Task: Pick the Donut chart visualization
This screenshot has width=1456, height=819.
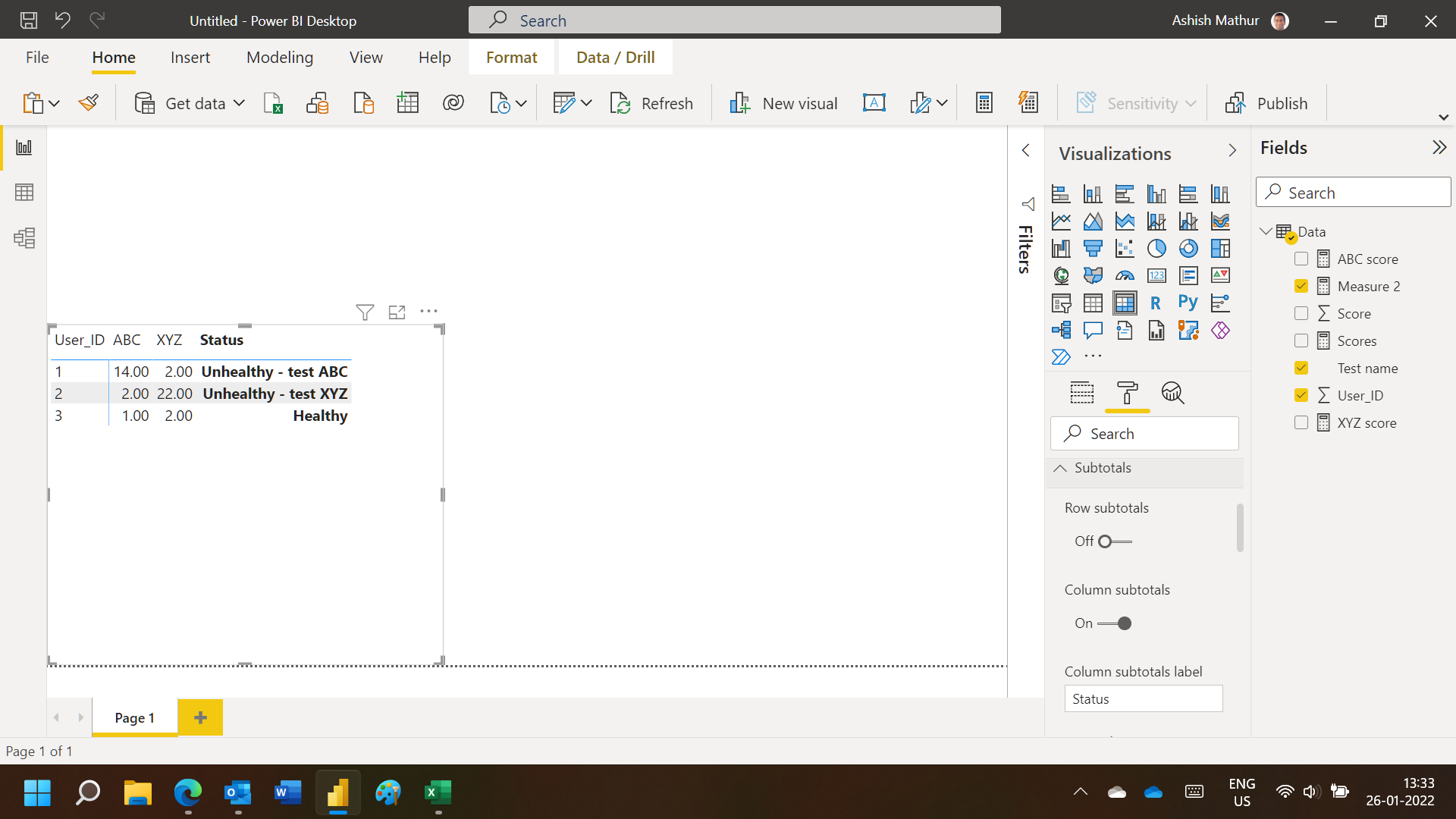Action: (x=1188, y=249)
